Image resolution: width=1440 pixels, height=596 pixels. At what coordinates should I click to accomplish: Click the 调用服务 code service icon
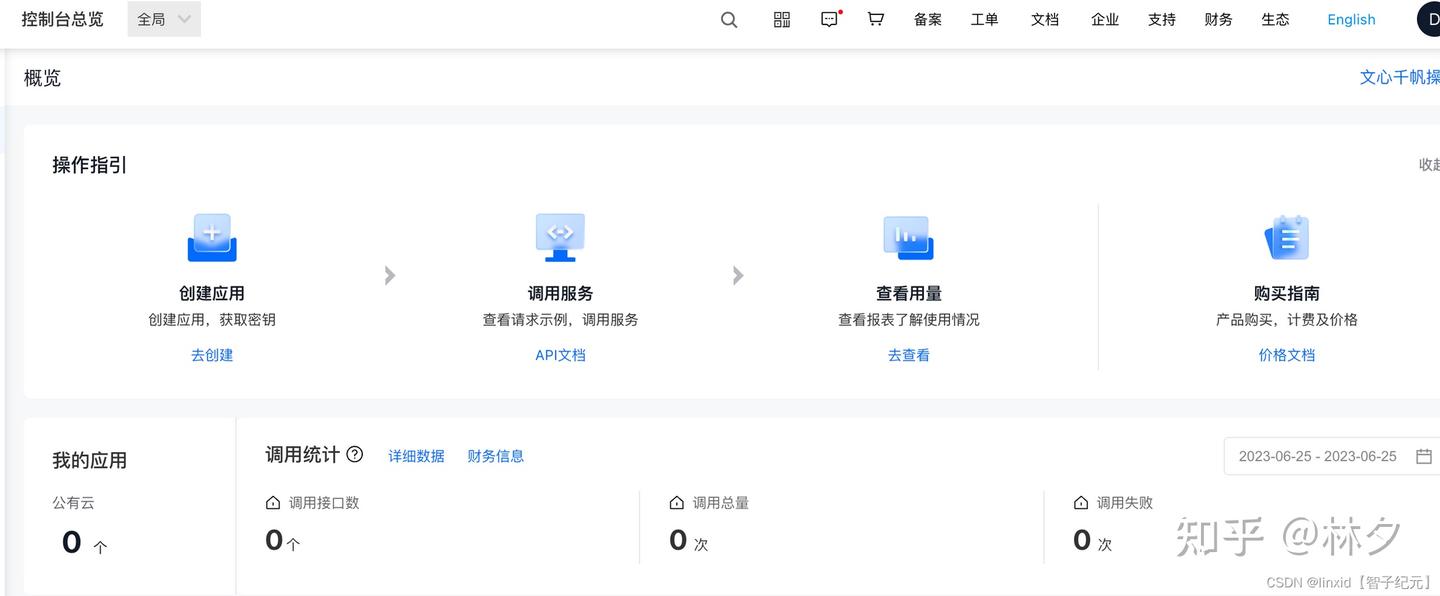[x=560, y=237]
